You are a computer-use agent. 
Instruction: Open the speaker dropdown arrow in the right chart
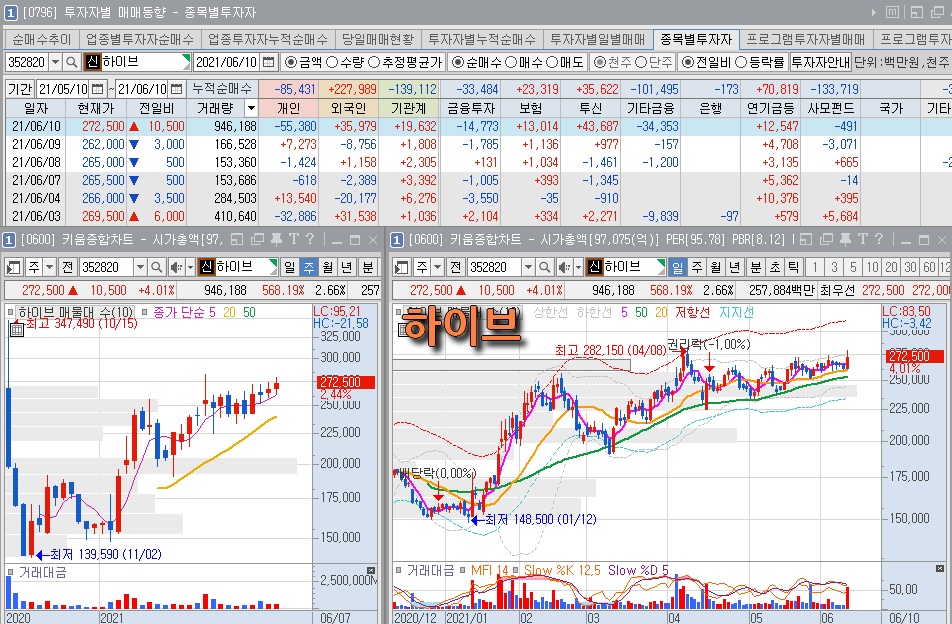[578, 267]
